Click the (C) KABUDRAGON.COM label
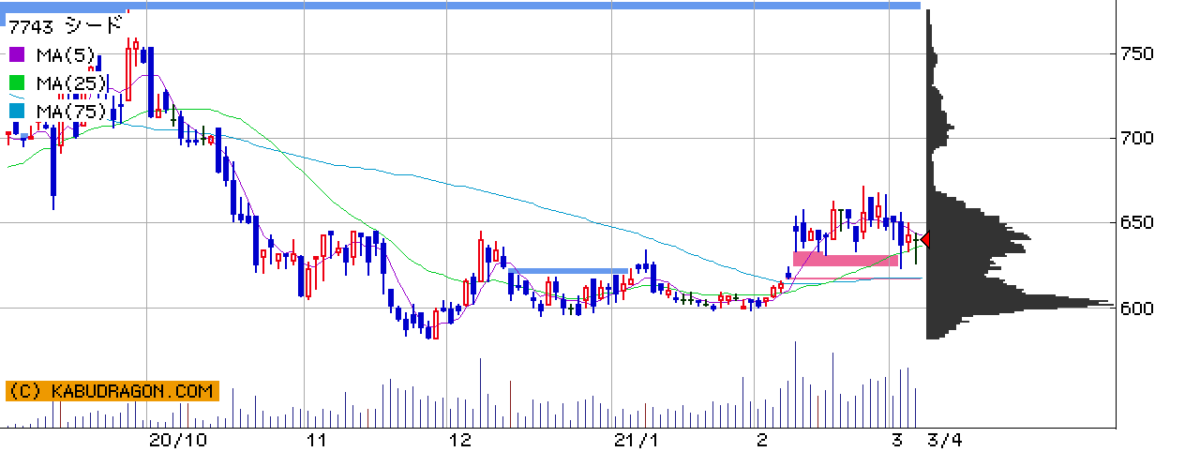This screenshot has width=1200, height=452. tap(112, 390)
